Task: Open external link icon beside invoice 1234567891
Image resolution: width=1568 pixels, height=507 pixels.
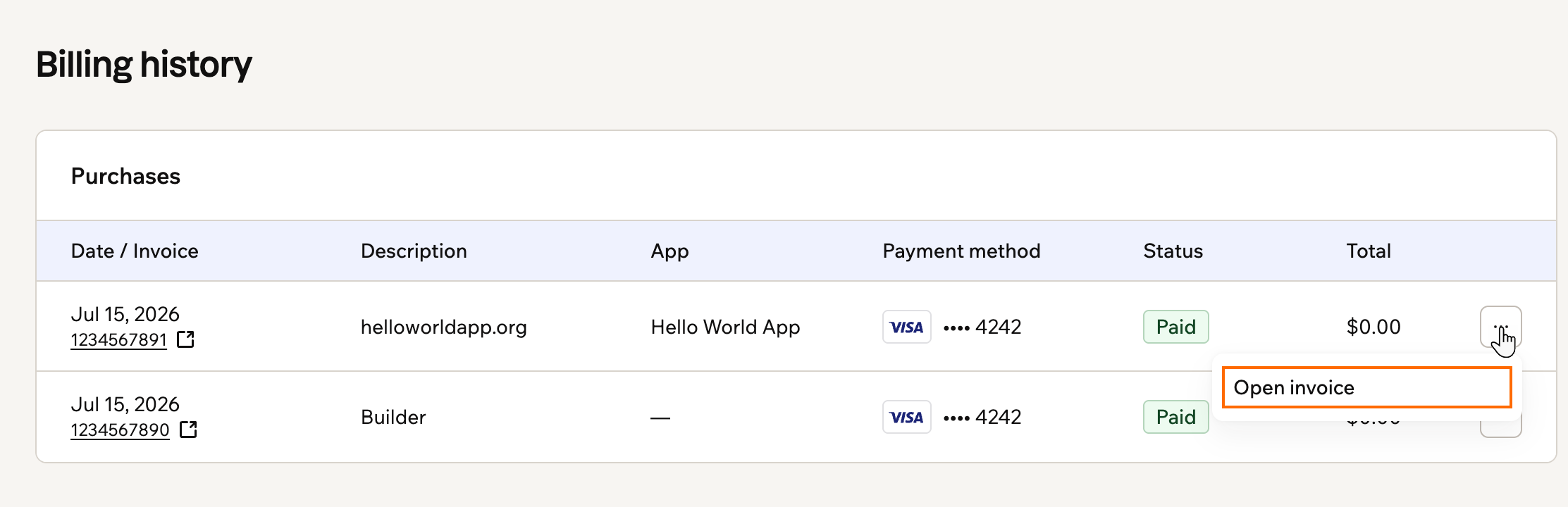Action: pyautogui.click(x=185, y=339)
